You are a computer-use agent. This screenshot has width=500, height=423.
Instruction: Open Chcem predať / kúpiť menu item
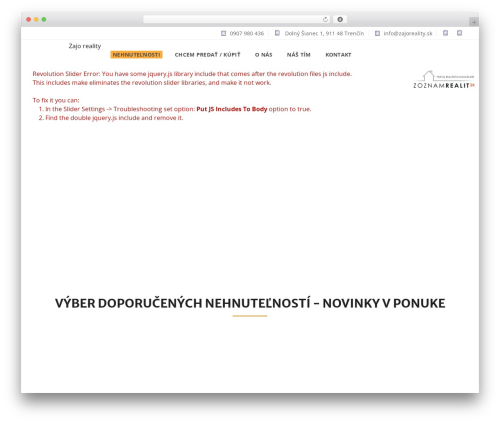click(207, 55)
